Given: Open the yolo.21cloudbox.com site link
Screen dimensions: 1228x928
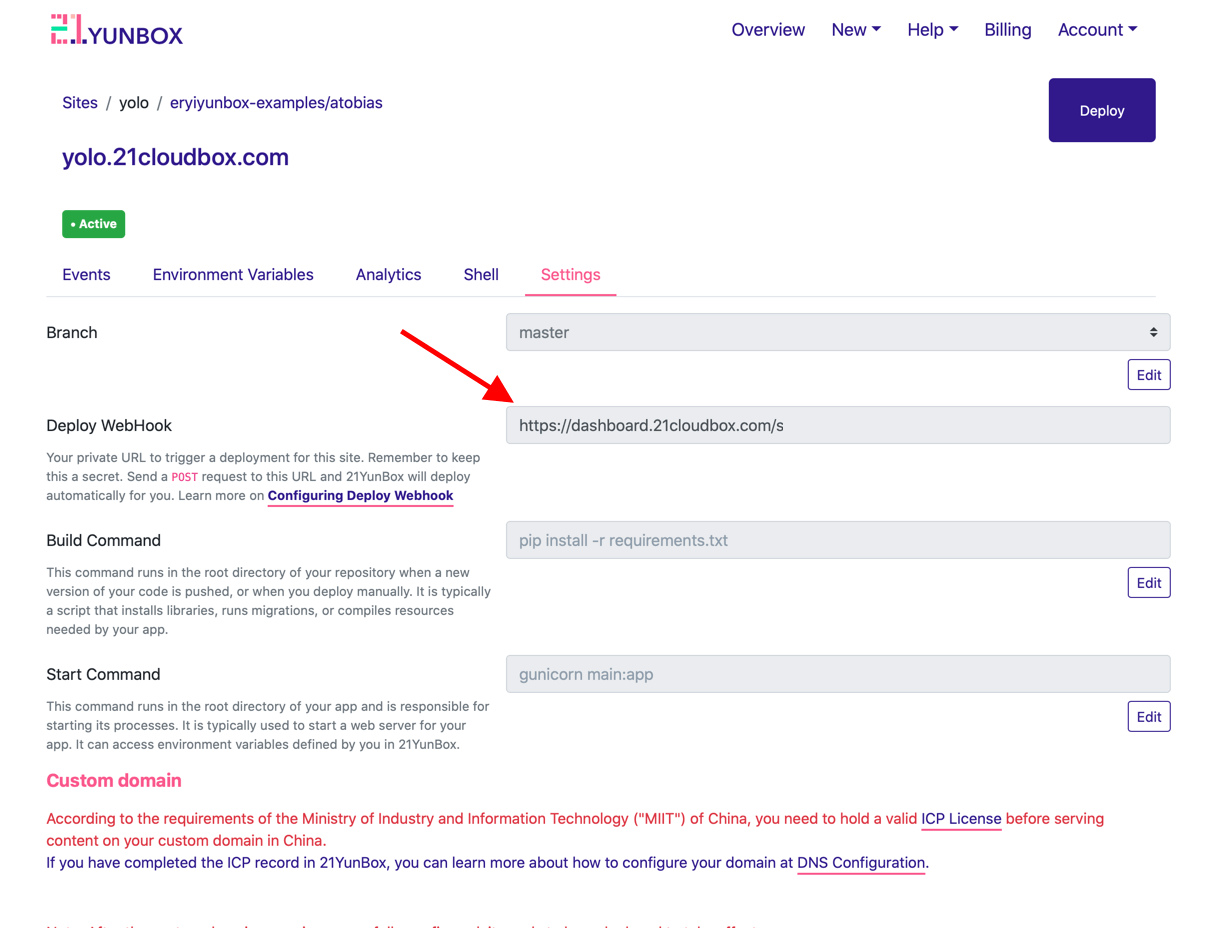Looking at the screenshot, I should point(175,157).
